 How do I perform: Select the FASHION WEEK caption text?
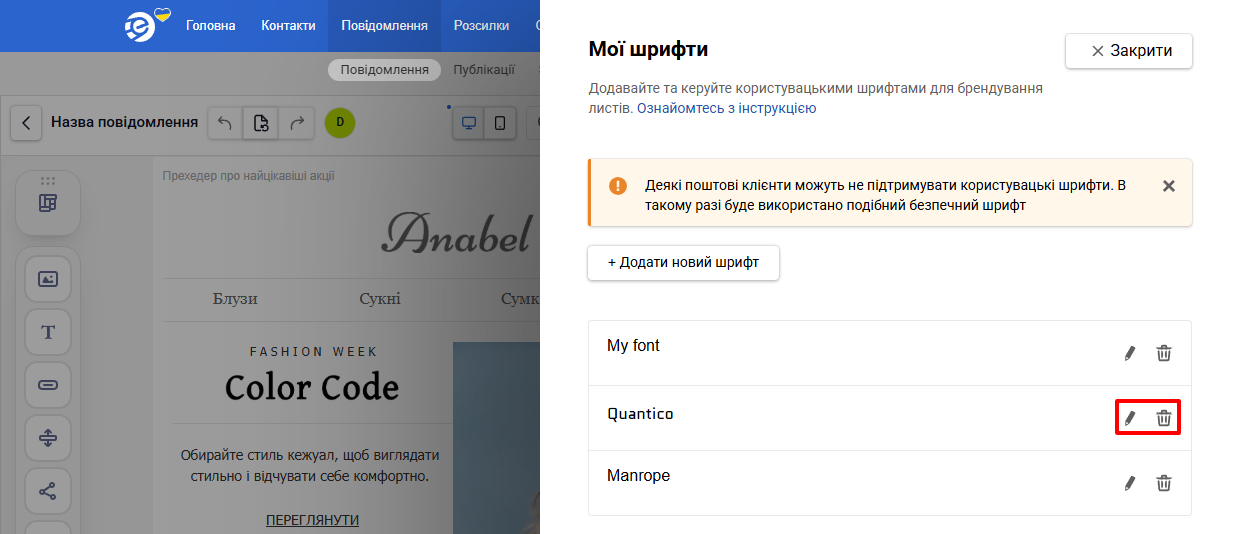314,352
